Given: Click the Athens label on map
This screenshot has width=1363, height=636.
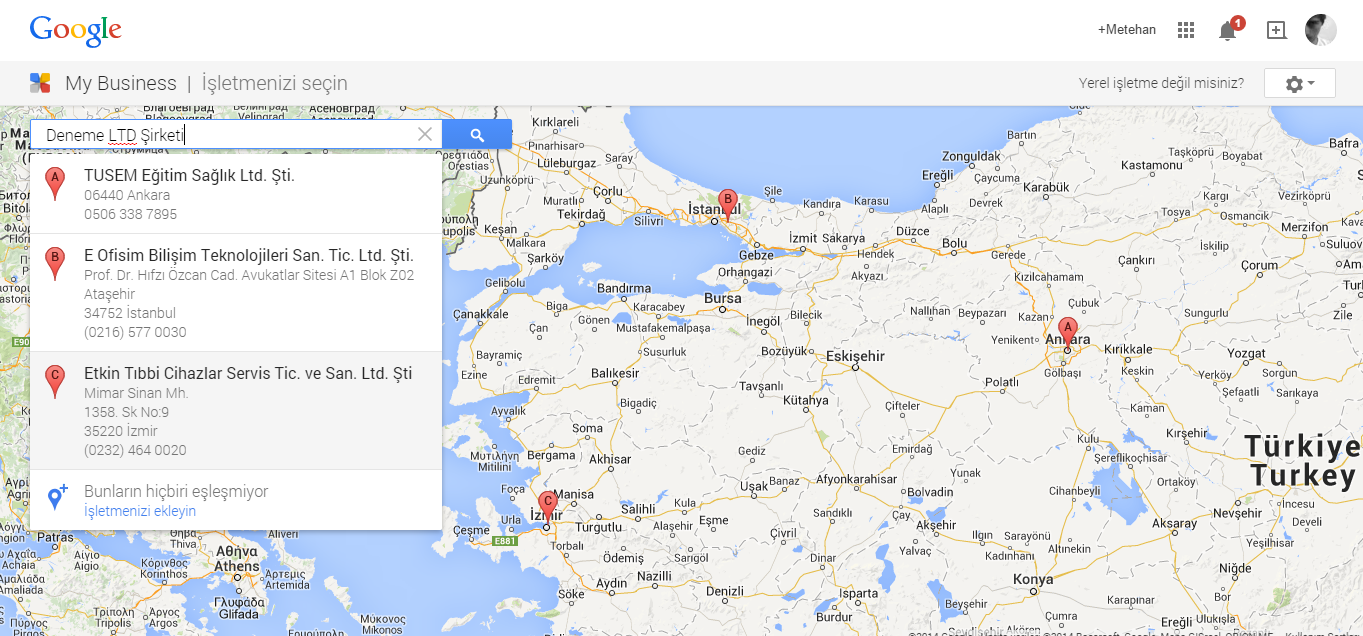Looking at the screenshot, I should coord(237,566).
